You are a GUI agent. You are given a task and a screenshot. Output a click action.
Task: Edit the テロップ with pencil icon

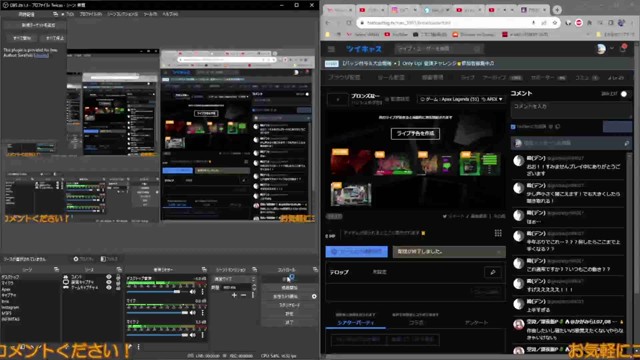(x=493, y=272)
